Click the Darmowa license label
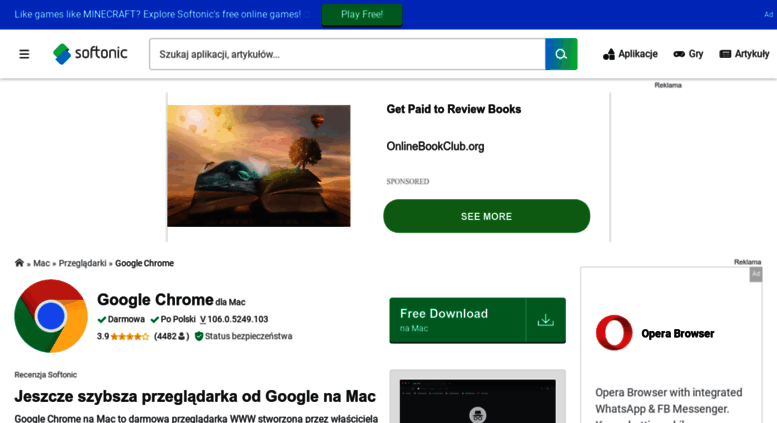 [121, 319]
